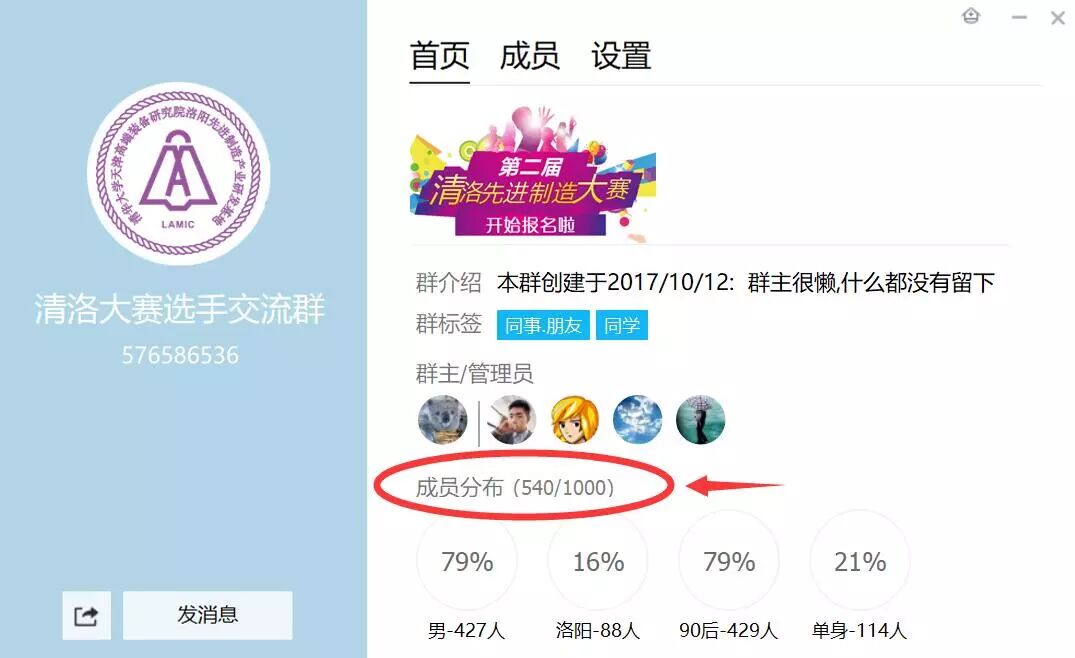Minimize the group profile window

(x=1019, y=17)
